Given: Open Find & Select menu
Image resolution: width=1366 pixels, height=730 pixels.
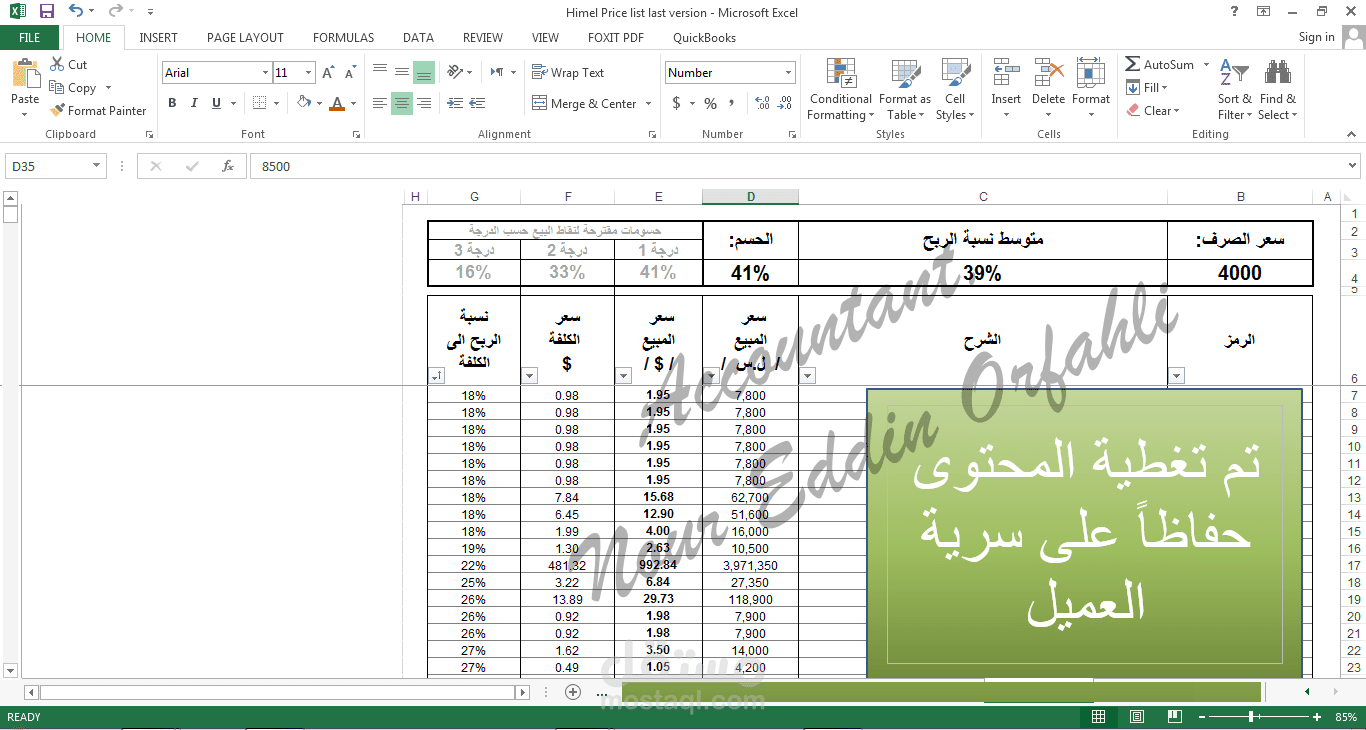Looking at the screenshot, I should tap(1277, 89).
